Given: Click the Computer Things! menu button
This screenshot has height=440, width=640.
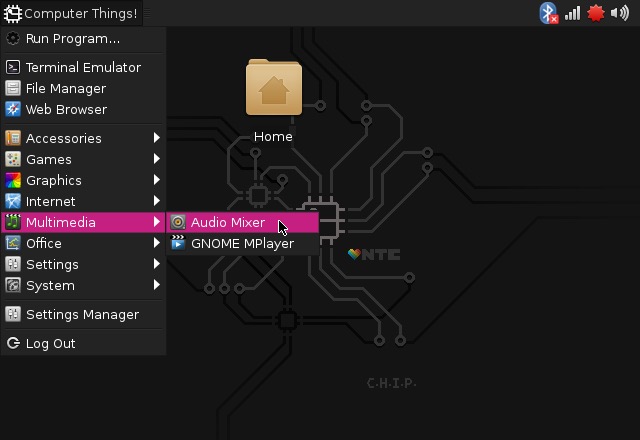Looking at the screenshot, I should click(70, 13).
